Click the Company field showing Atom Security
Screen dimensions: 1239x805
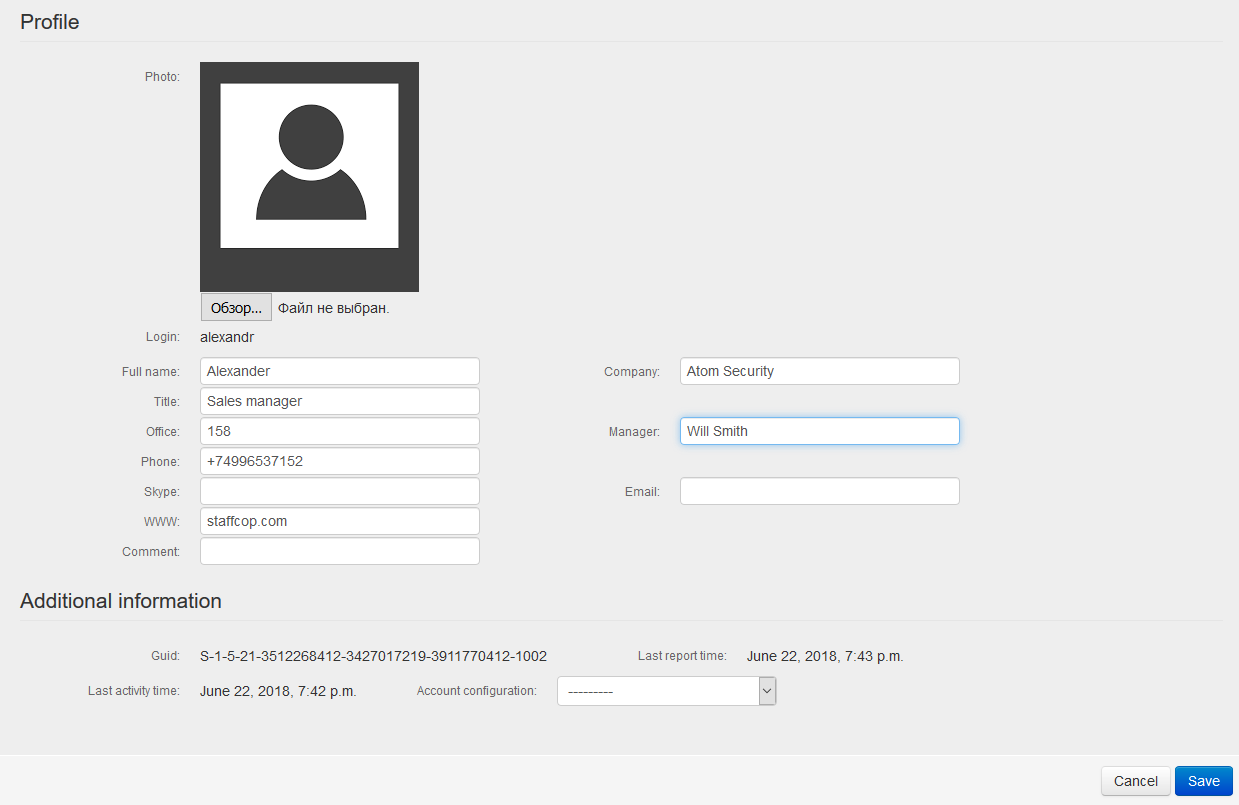click(x=819, y=371)
